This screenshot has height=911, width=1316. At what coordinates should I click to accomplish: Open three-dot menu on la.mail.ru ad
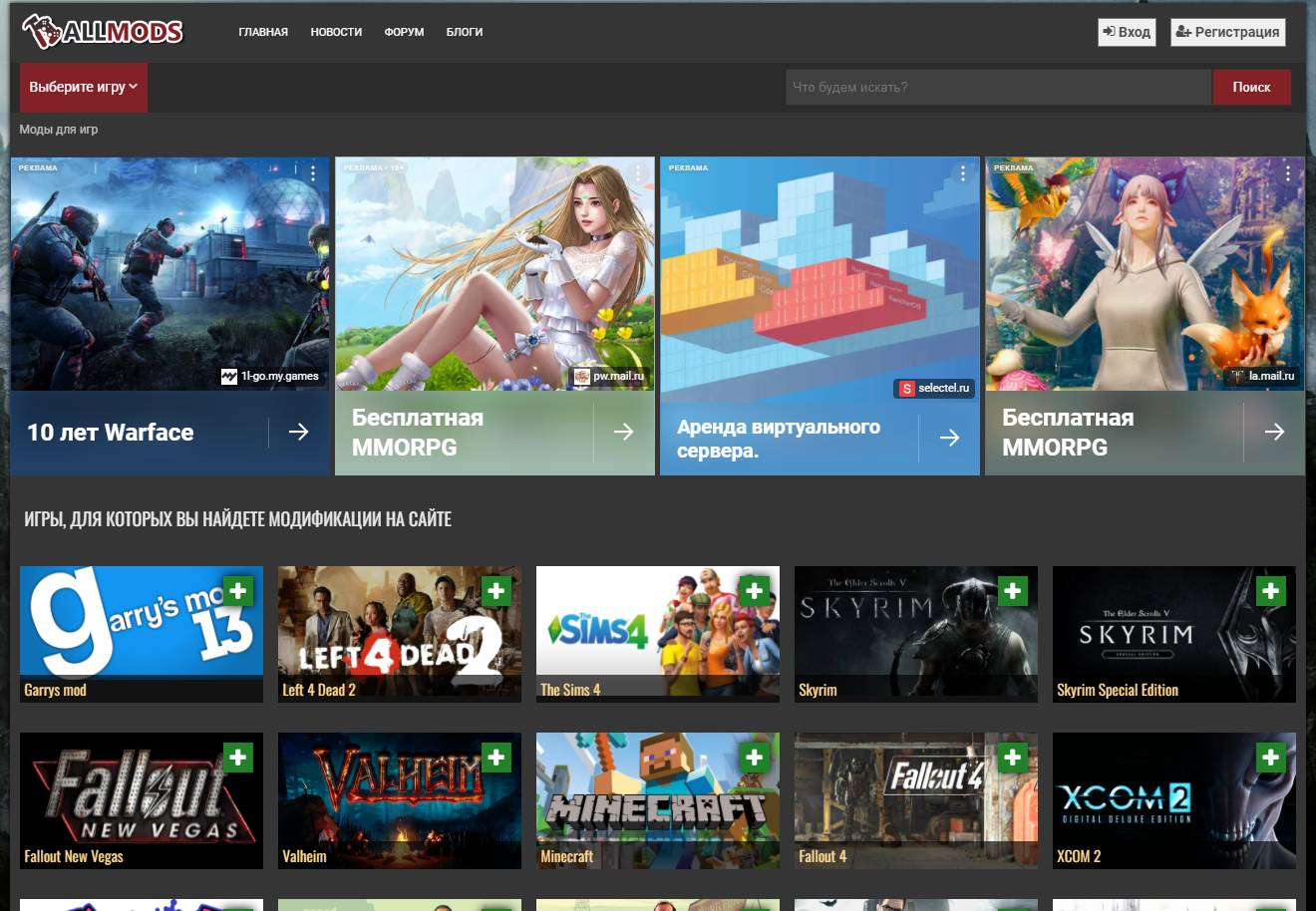[x=1288, y=173]
